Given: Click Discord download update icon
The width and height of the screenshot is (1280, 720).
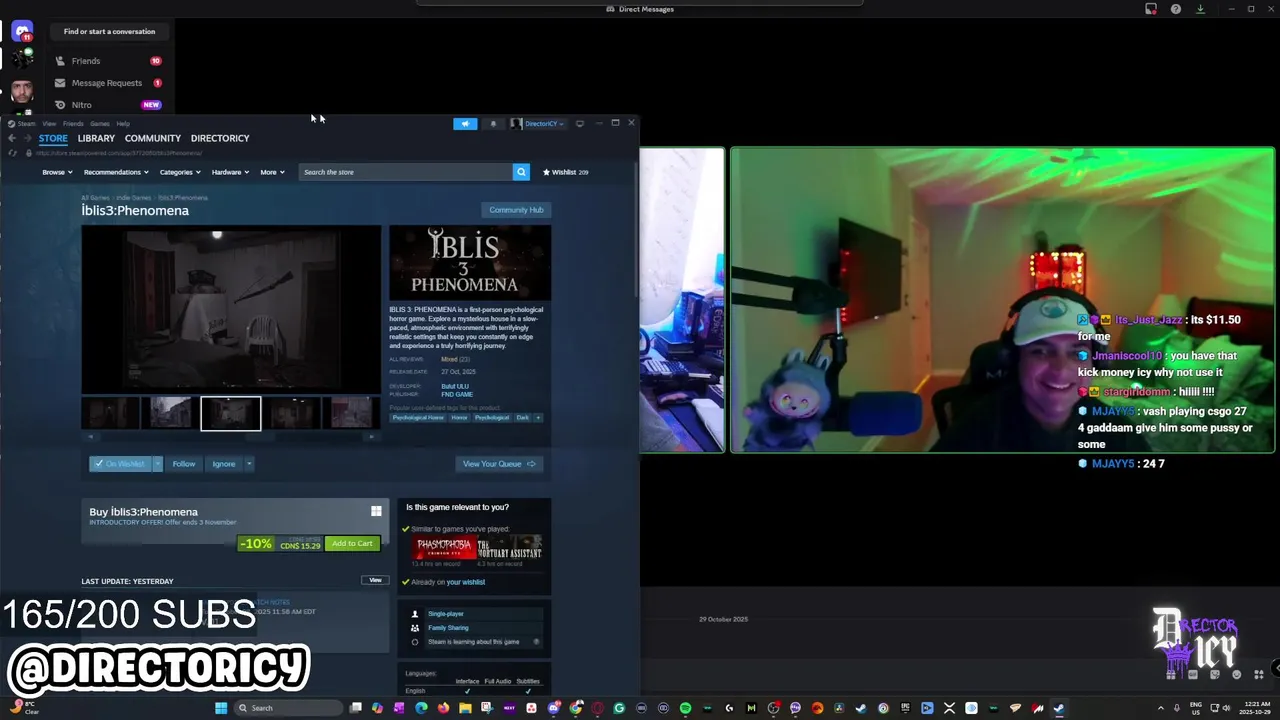Looking at the screenshot, I should (x=1200, y=9).
